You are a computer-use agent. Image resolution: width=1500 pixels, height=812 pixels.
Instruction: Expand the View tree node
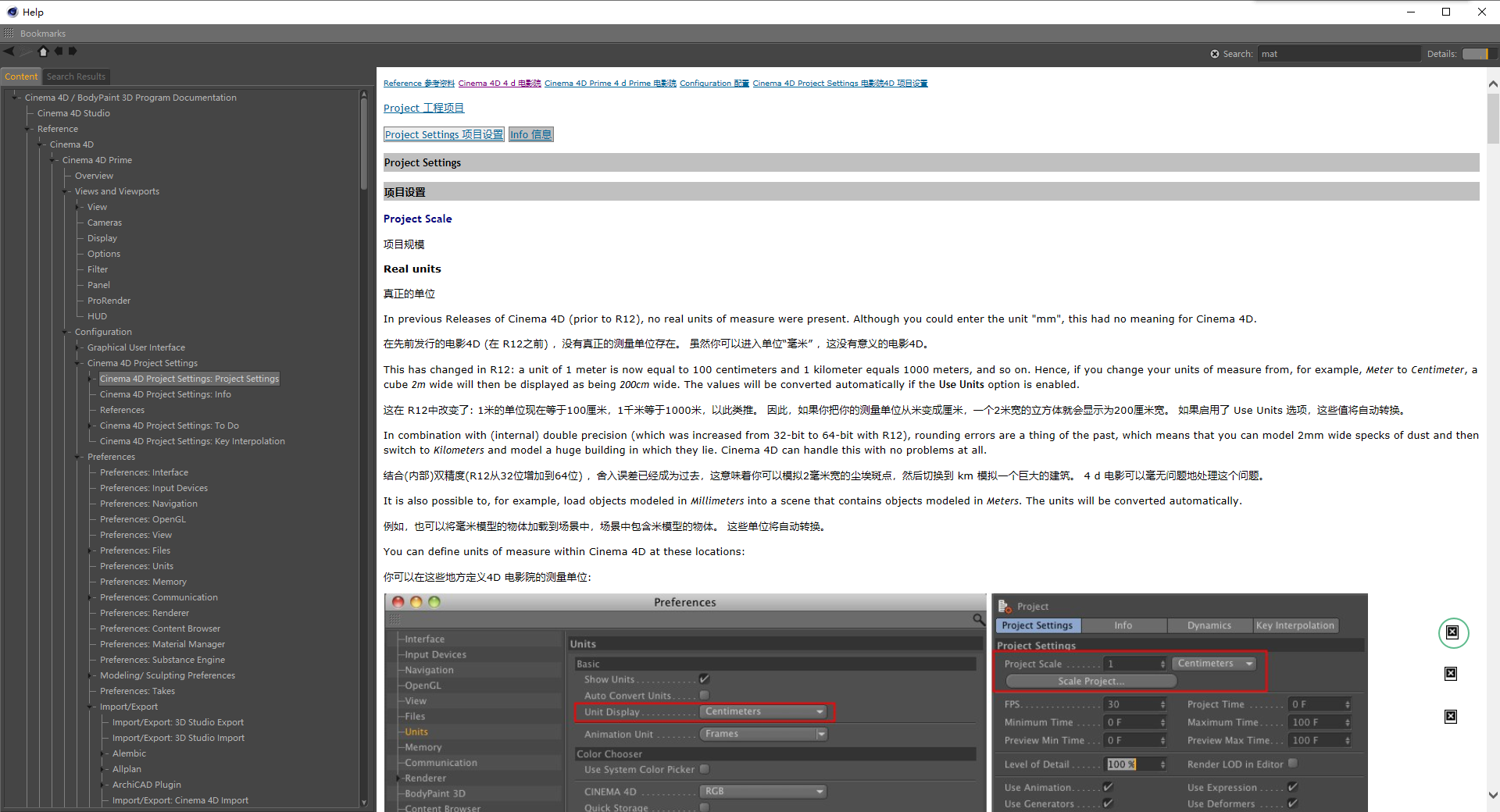click(x=78, y=207)
